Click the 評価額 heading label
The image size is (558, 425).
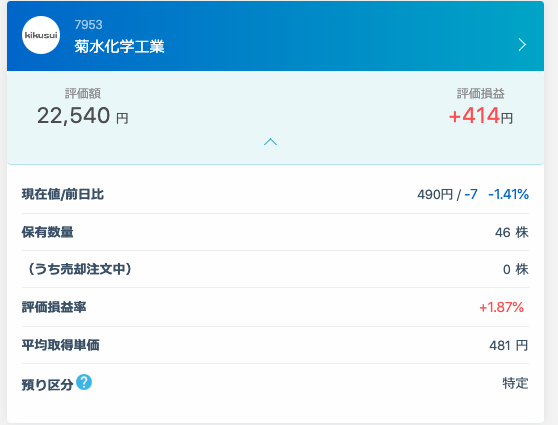[x=83, y=93]
